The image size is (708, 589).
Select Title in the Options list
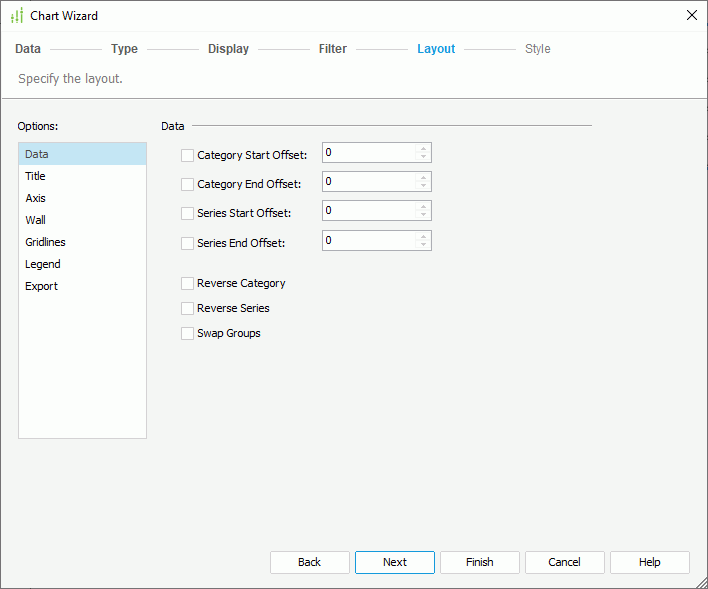click(36, 176)
